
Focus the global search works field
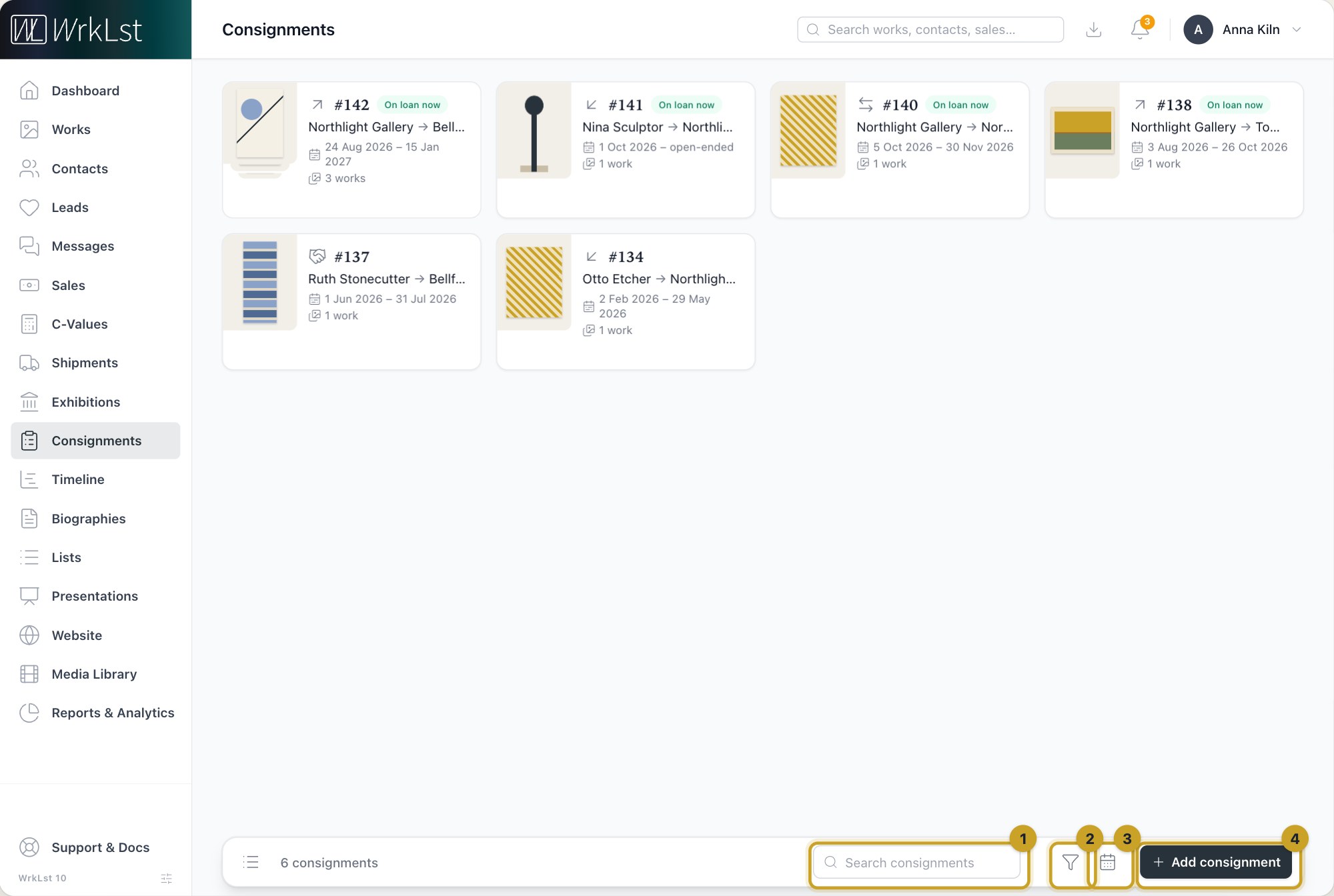[x=930, y=29]
